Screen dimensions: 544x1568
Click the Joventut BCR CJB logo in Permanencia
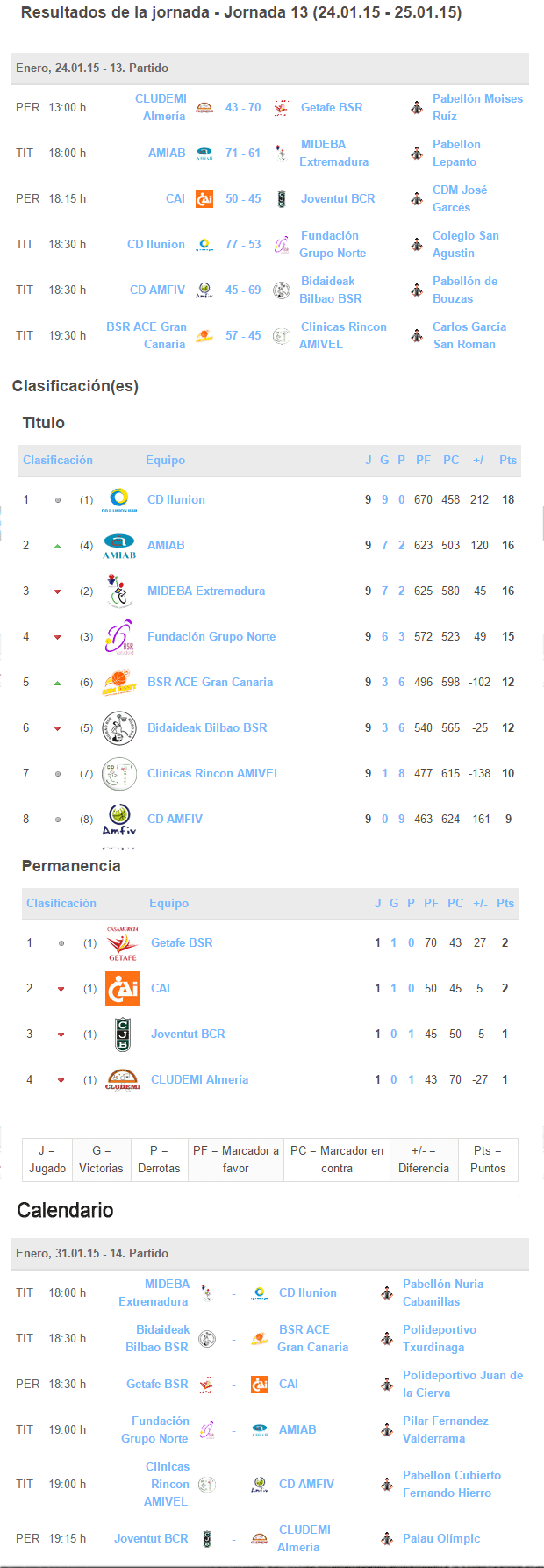pyautogui.click(x=123, y=1034)
